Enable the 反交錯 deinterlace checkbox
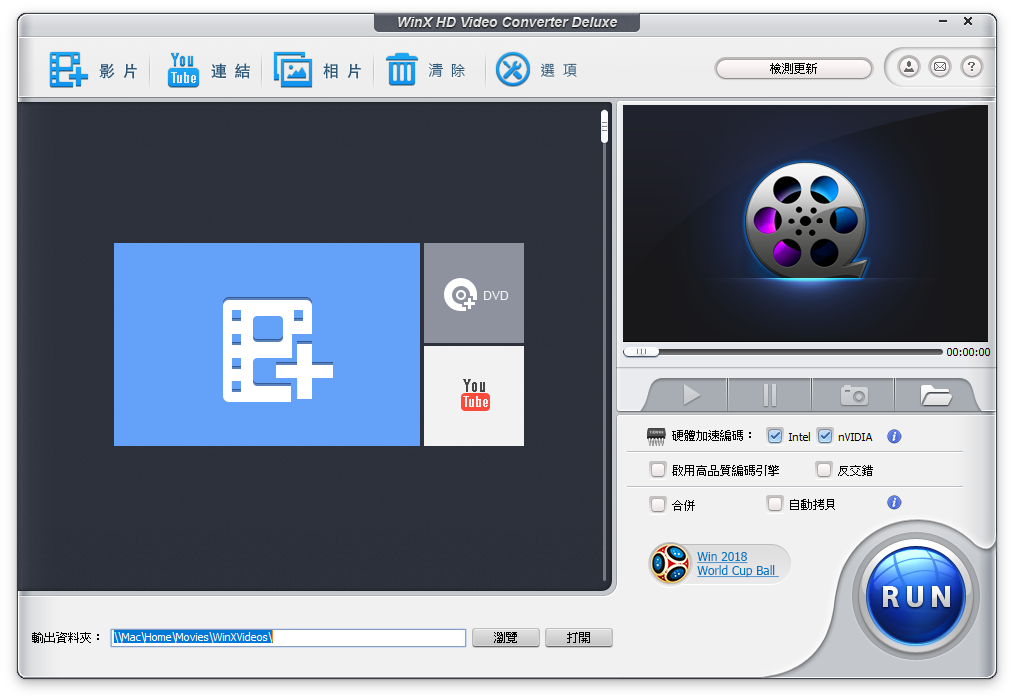Screen dimensions: 1014x700 coord(823,470)
